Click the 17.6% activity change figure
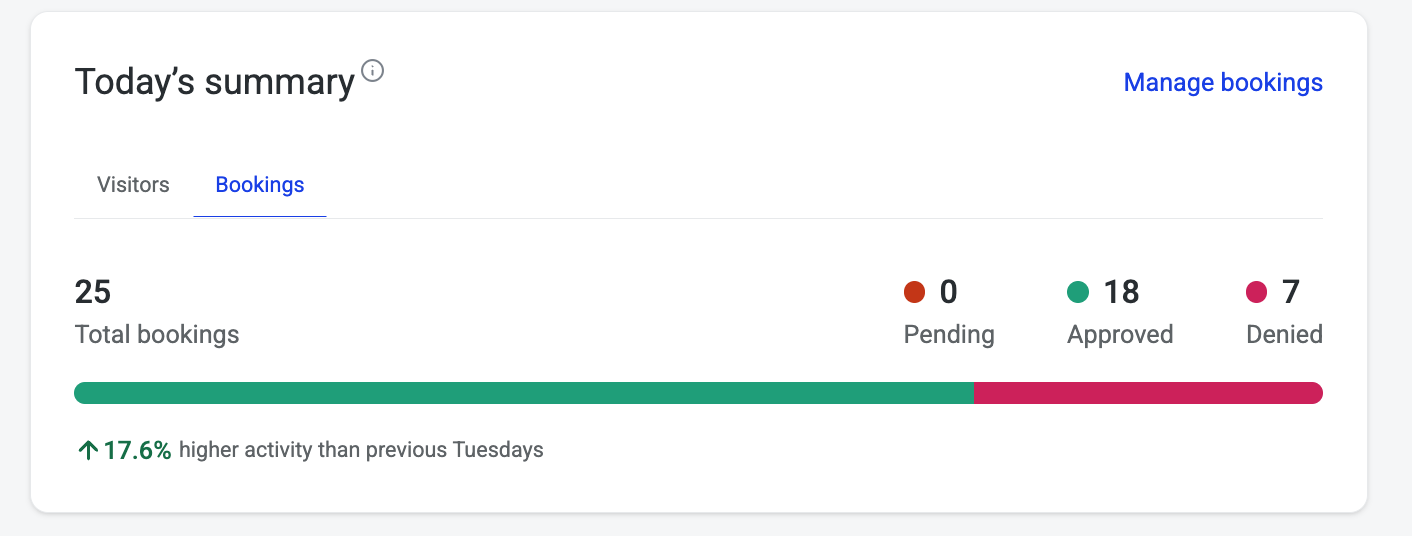This screenshot has height=536, width=1412. (137, 451)
